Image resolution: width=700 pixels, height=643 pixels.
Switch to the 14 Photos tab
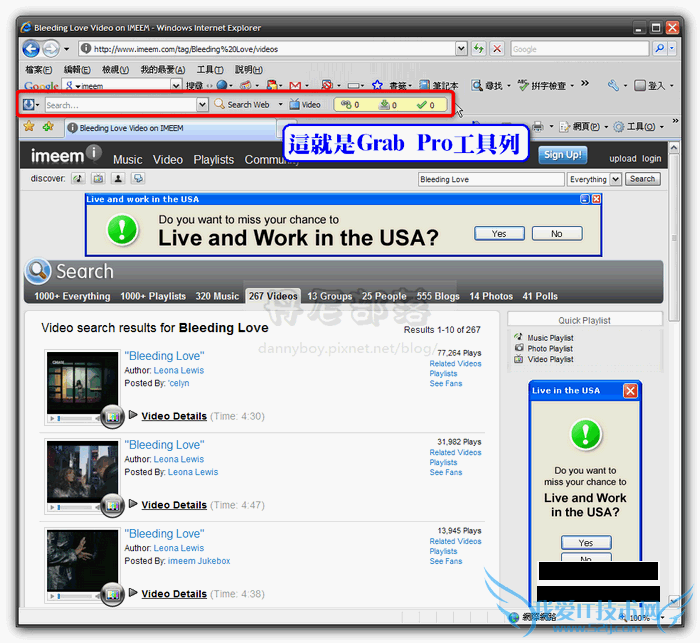(491, 296)
